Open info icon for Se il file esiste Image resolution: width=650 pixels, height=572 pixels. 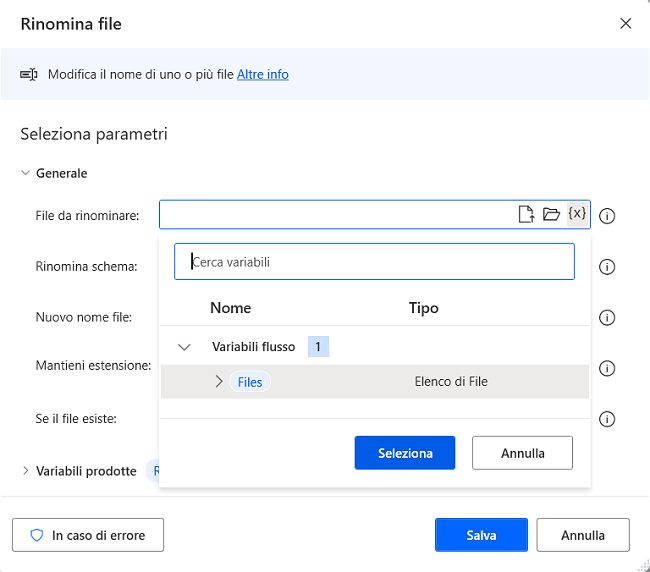click(607, 419)
